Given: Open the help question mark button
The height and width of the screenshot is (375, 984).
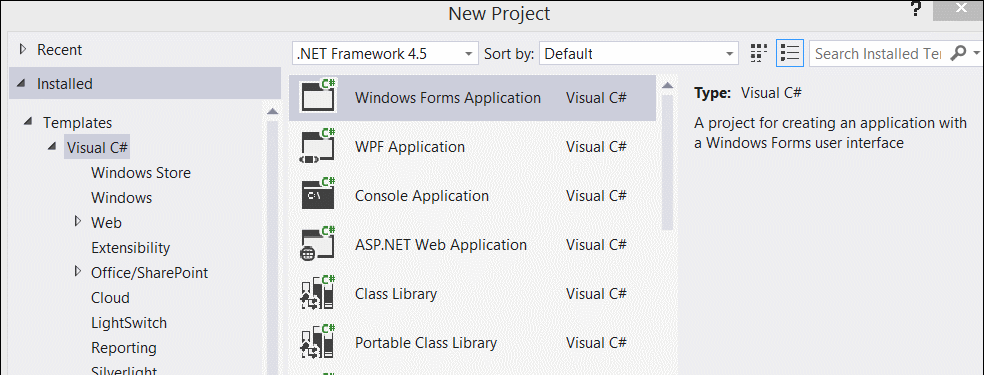Looking at the screenshot, I should click(x=916, y=9).
